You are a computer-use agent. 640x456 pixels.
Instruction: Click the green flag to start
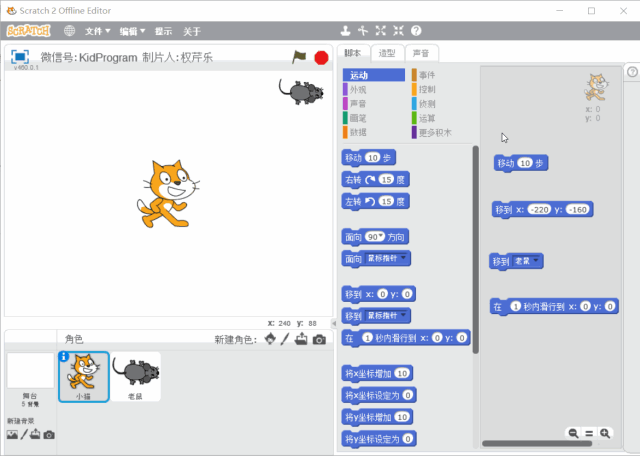299,57
